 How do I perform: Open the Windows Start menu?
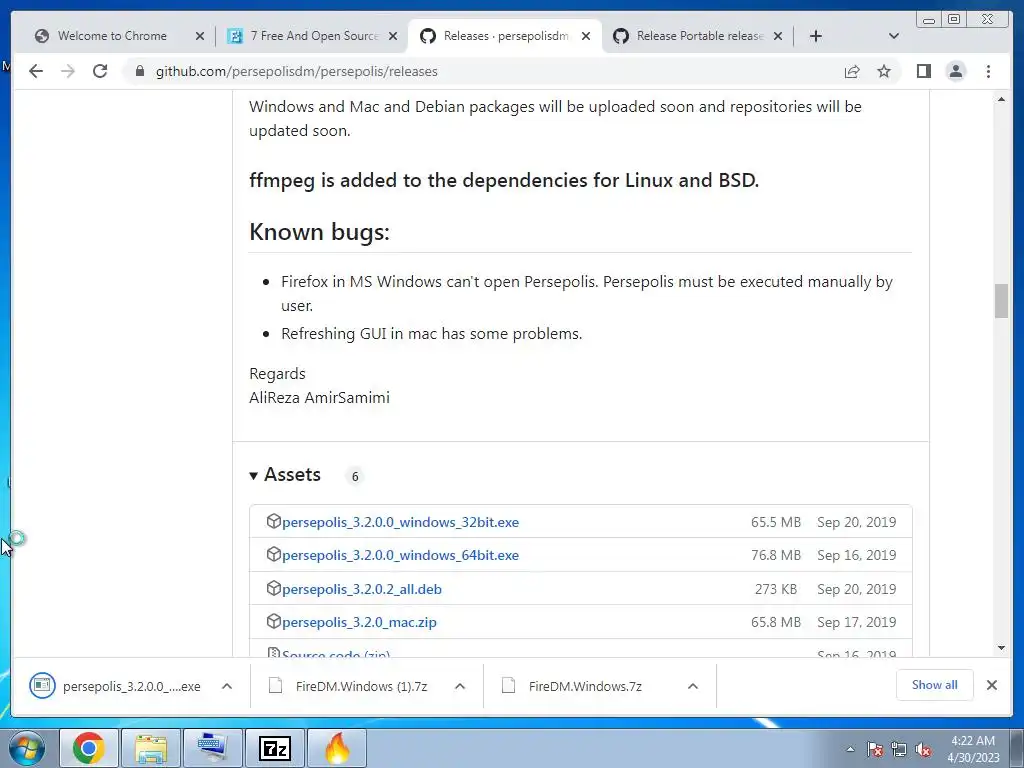coord(27,748)
